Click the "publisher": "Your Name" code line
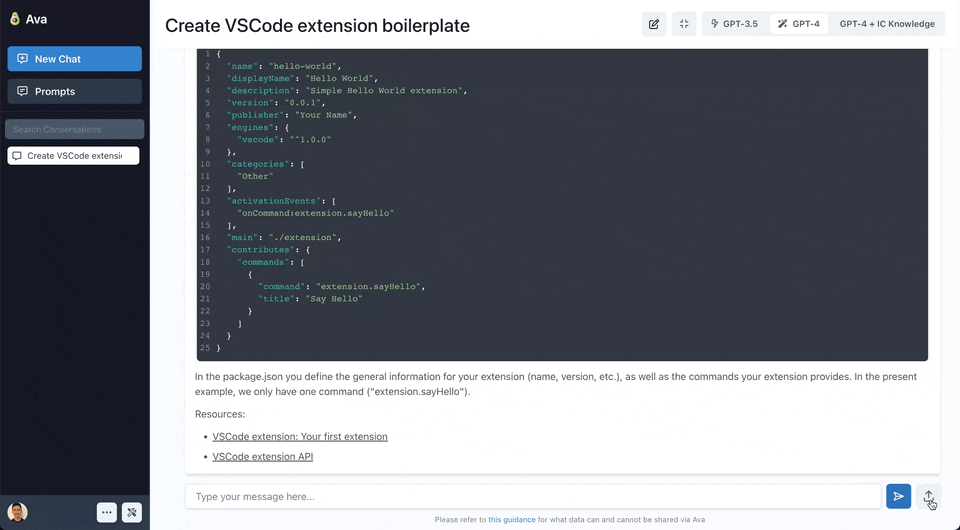Screen dimensions: 960x530 tap(291, 115)
